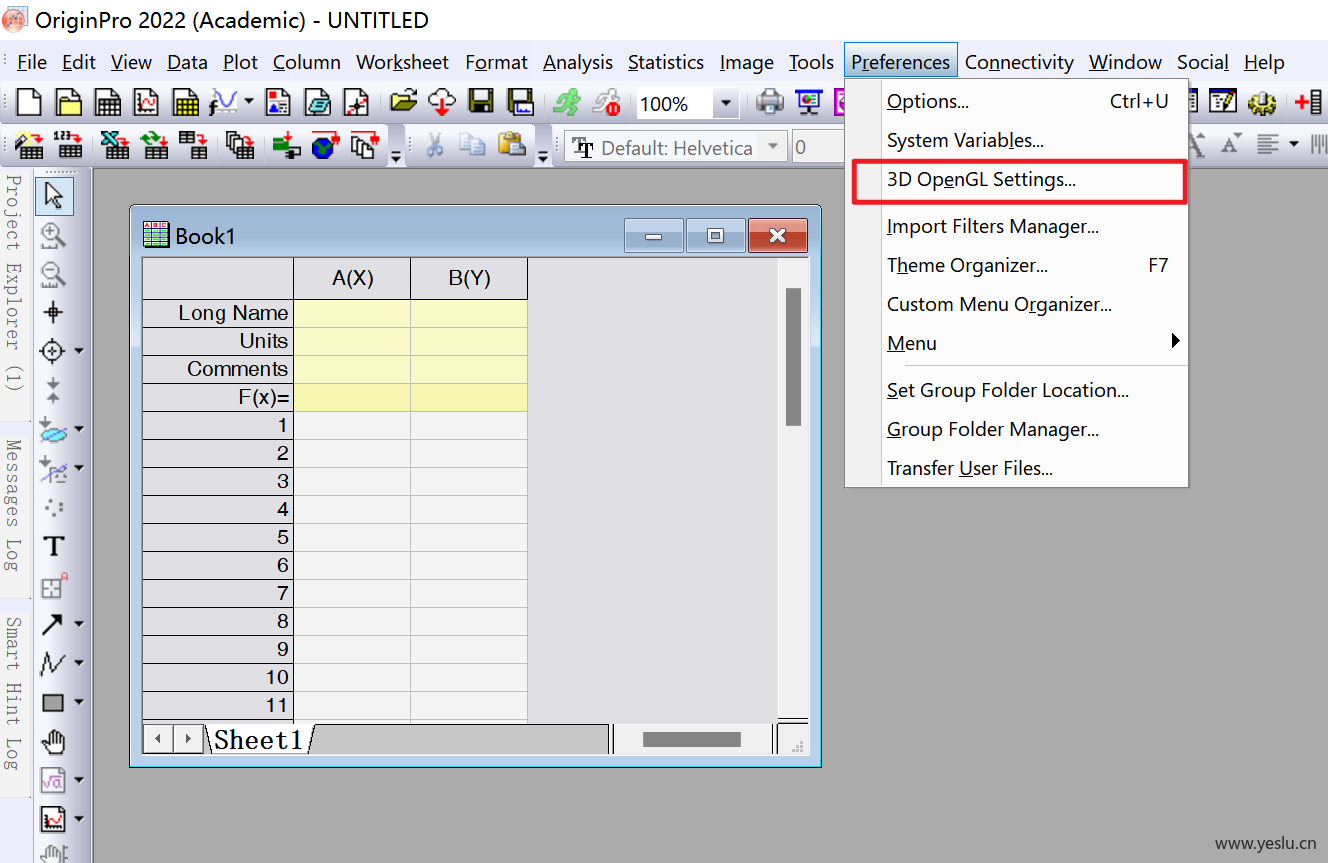1328x863 pixels.
Task: Select the Text tool
Action: 53,546
